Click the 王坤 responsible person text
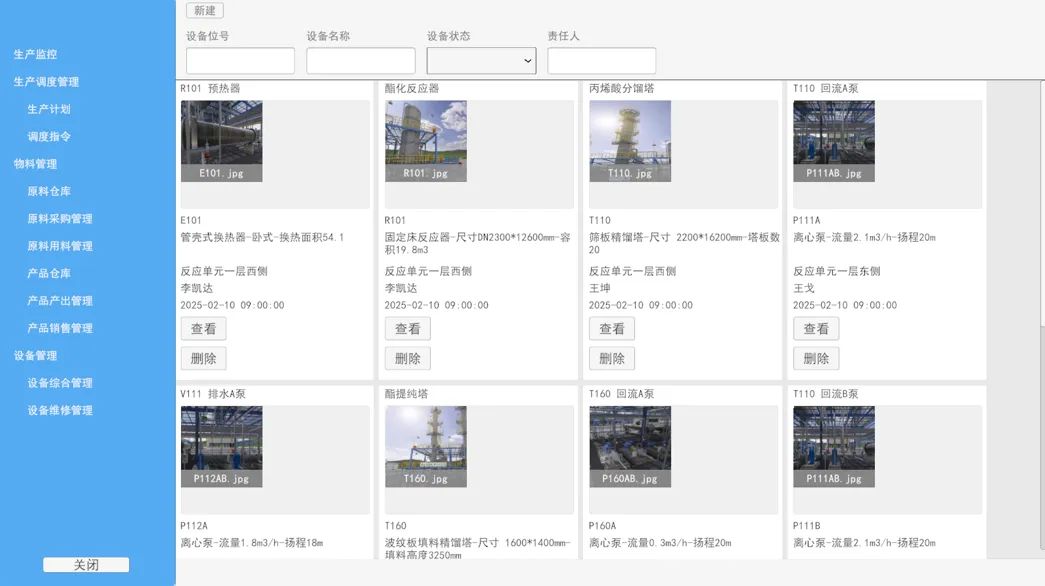The image size is (1045, 586). pos(599,288)
